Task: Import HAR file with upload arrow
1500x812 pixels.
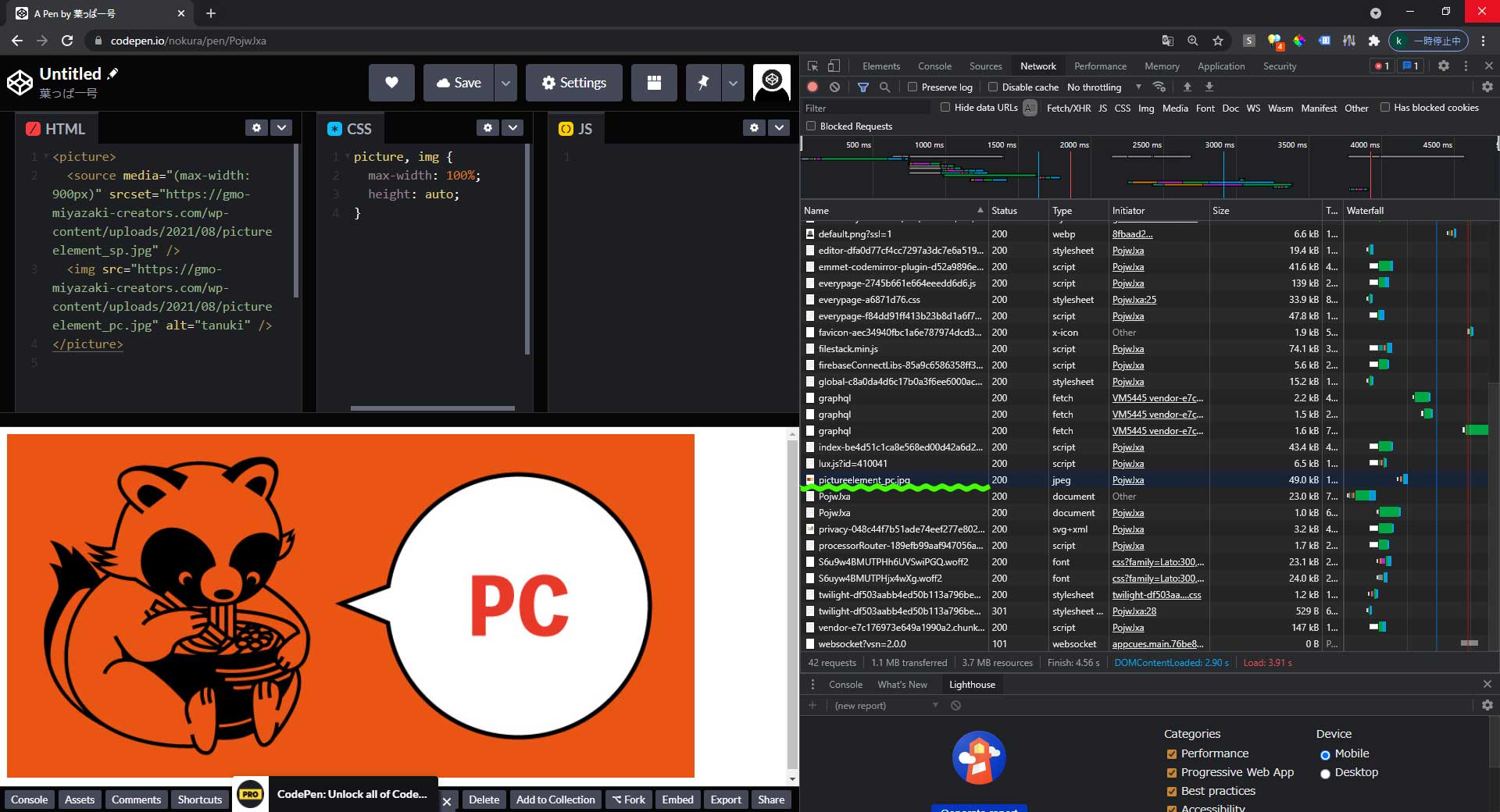Action: 1187,87
